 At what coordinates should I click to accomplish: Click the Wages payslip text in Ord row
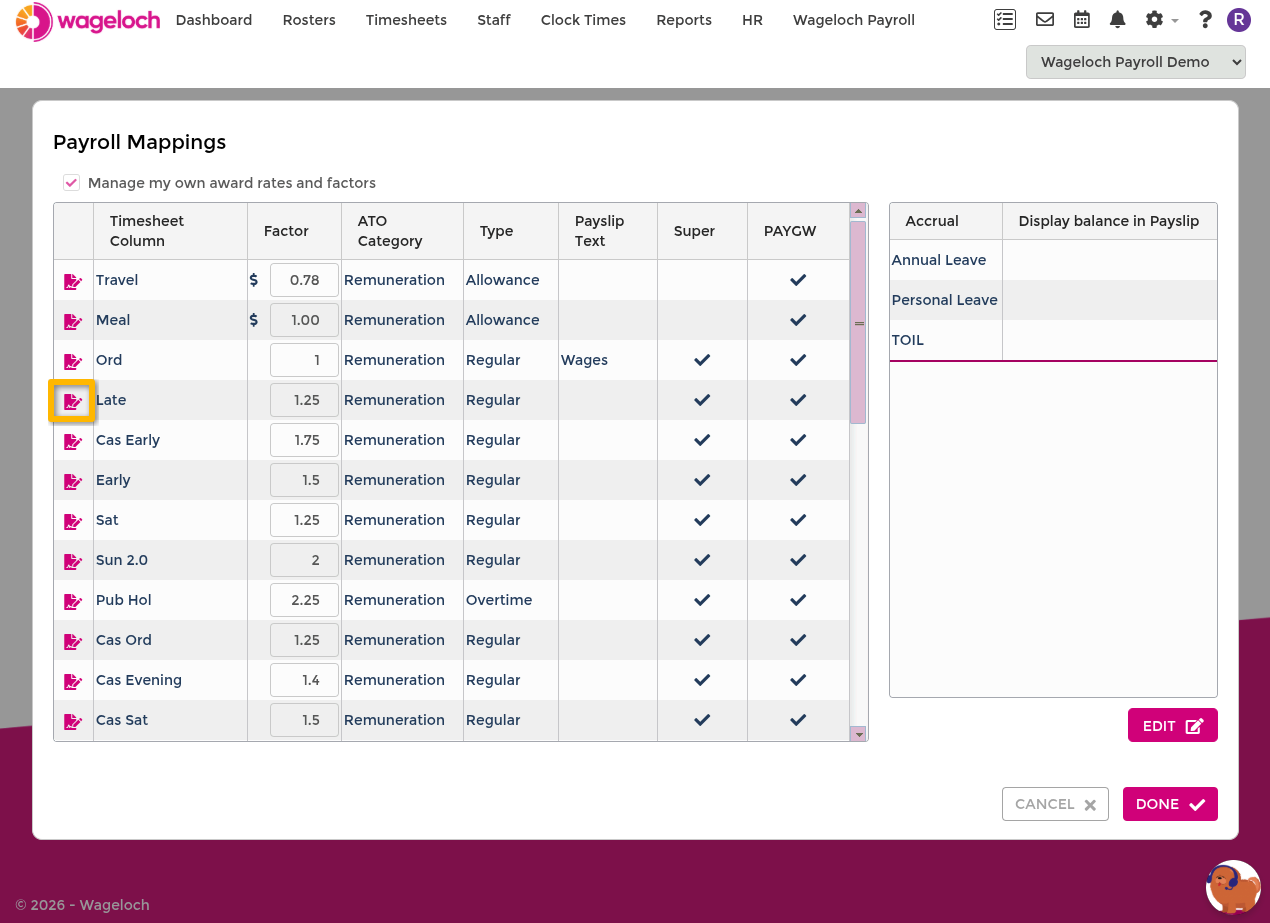pos(584,360)
